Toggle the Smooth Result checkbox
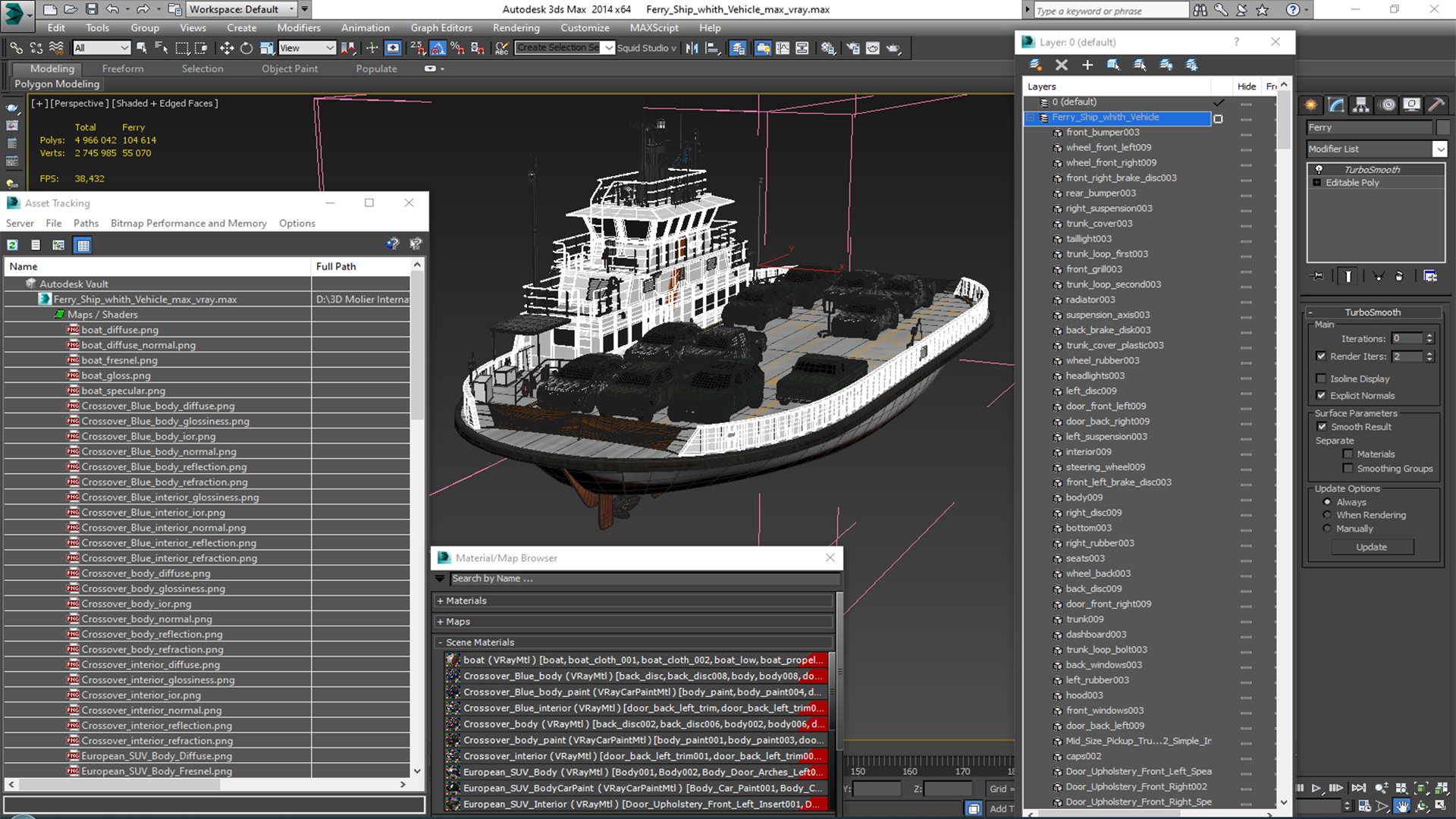Viewport: 1456px width, 819px height. [x=1322, y=427]
